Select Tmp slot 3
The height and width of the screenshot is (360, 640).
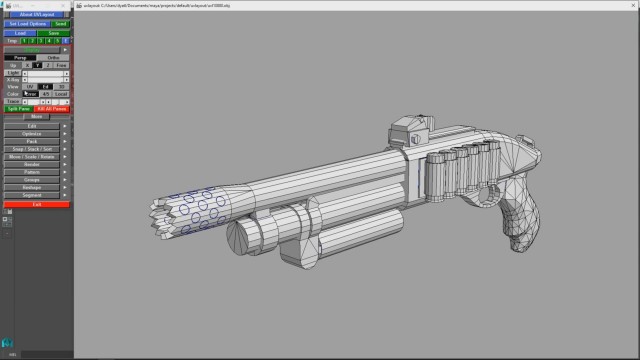pos(40,41)
